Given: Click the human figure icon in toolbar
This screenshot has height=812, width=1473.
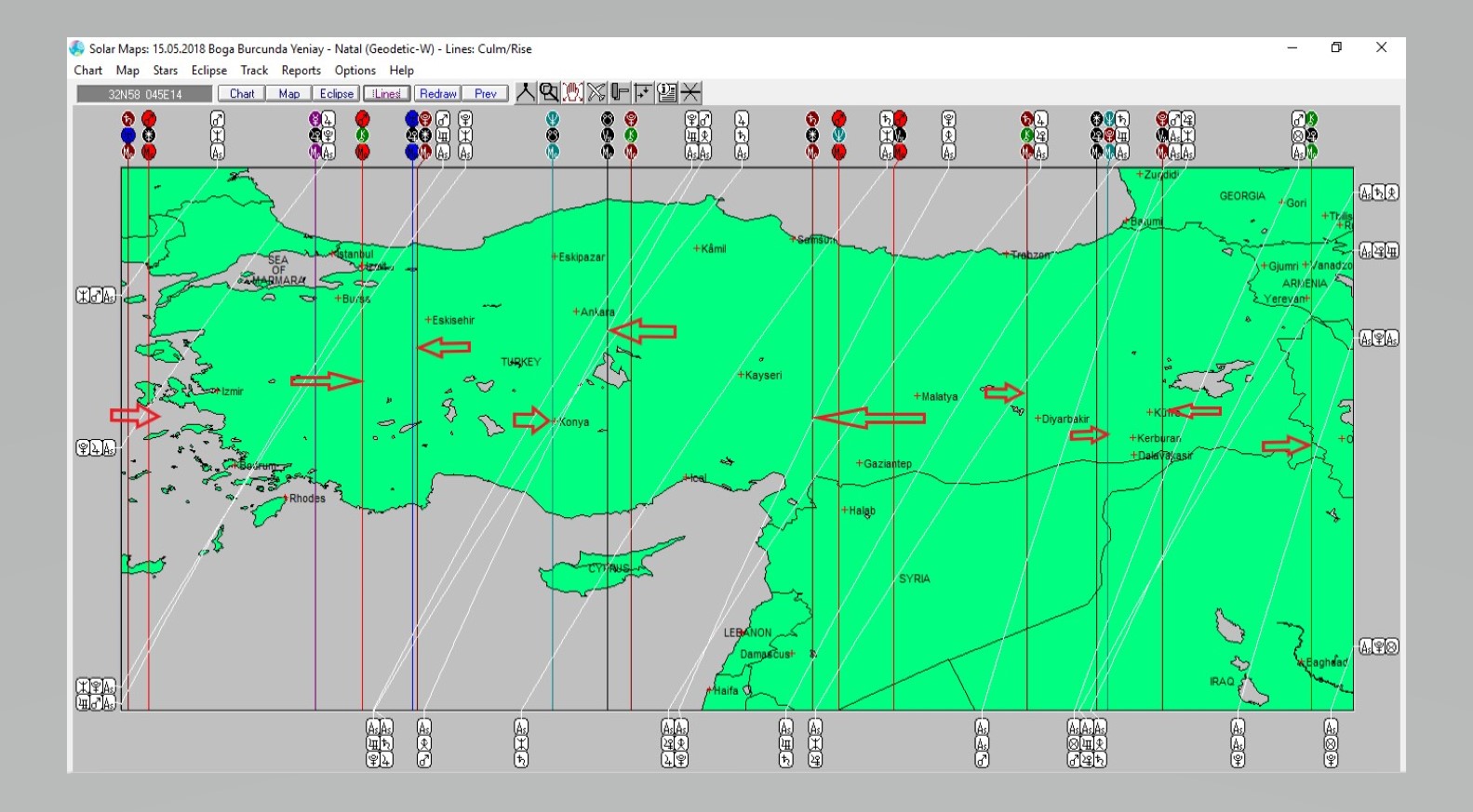Looking at the screenshot, I should click(x=526, y=92).
